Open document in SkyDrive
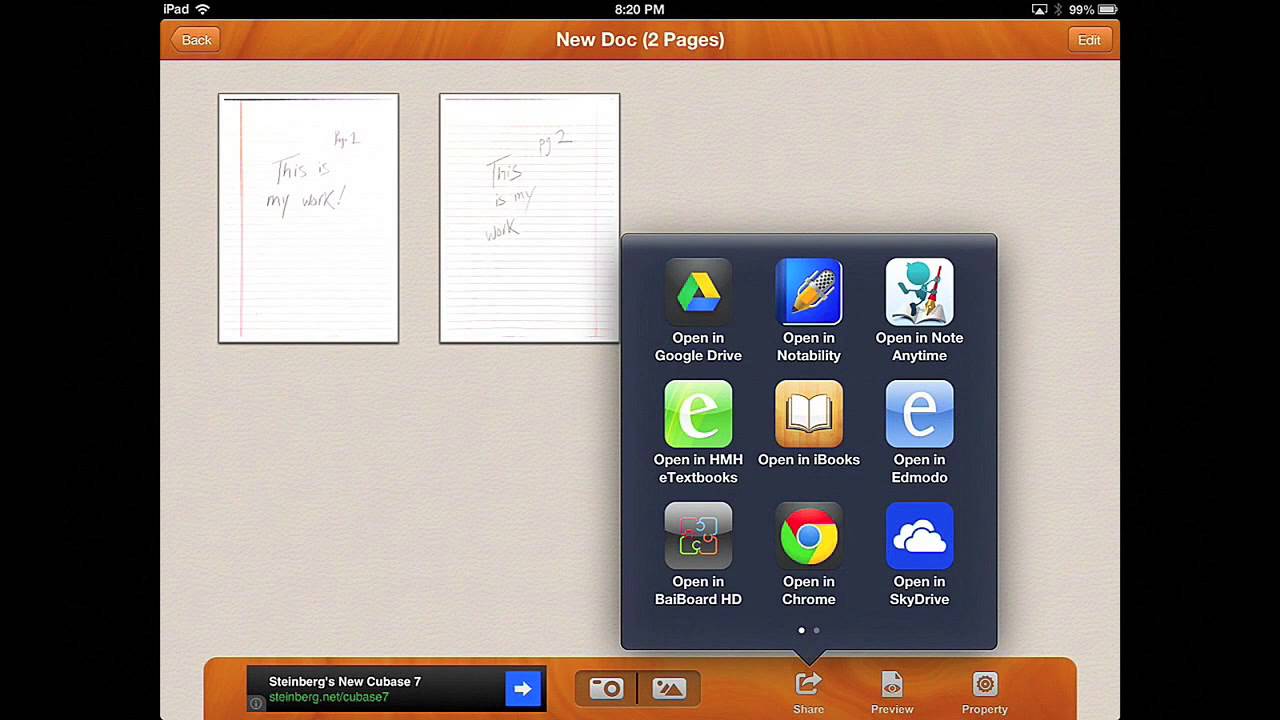Viewport: 1280px width, 720px height. pyautogui.click(x=919, y=555)
